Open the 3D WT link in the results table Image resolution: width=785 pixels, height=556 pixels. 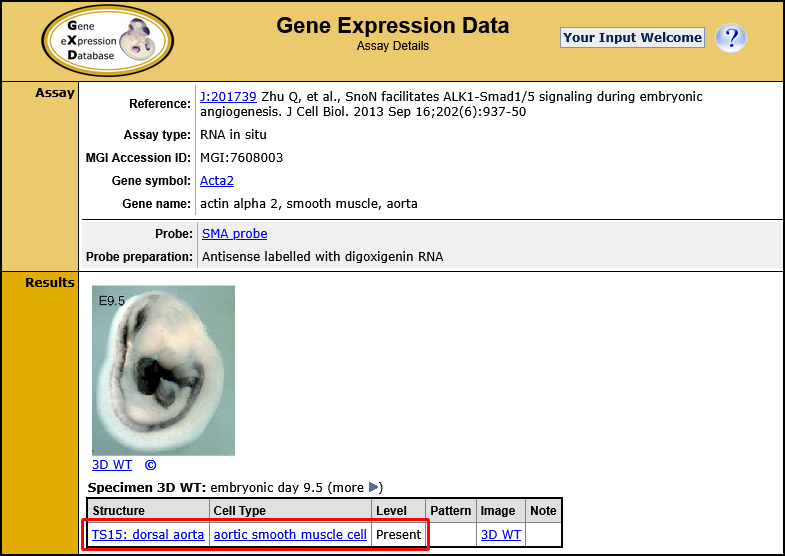501,535
